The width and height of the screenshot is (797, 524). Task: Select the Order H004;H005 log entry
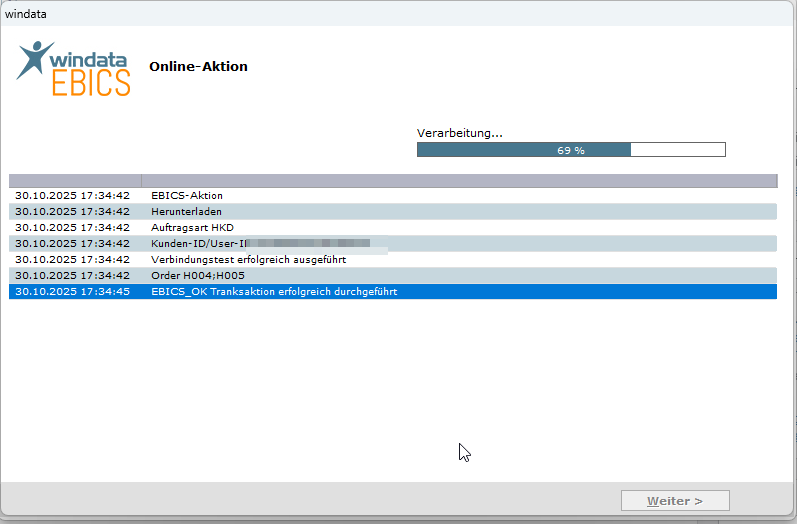click(x=197, y=275)
